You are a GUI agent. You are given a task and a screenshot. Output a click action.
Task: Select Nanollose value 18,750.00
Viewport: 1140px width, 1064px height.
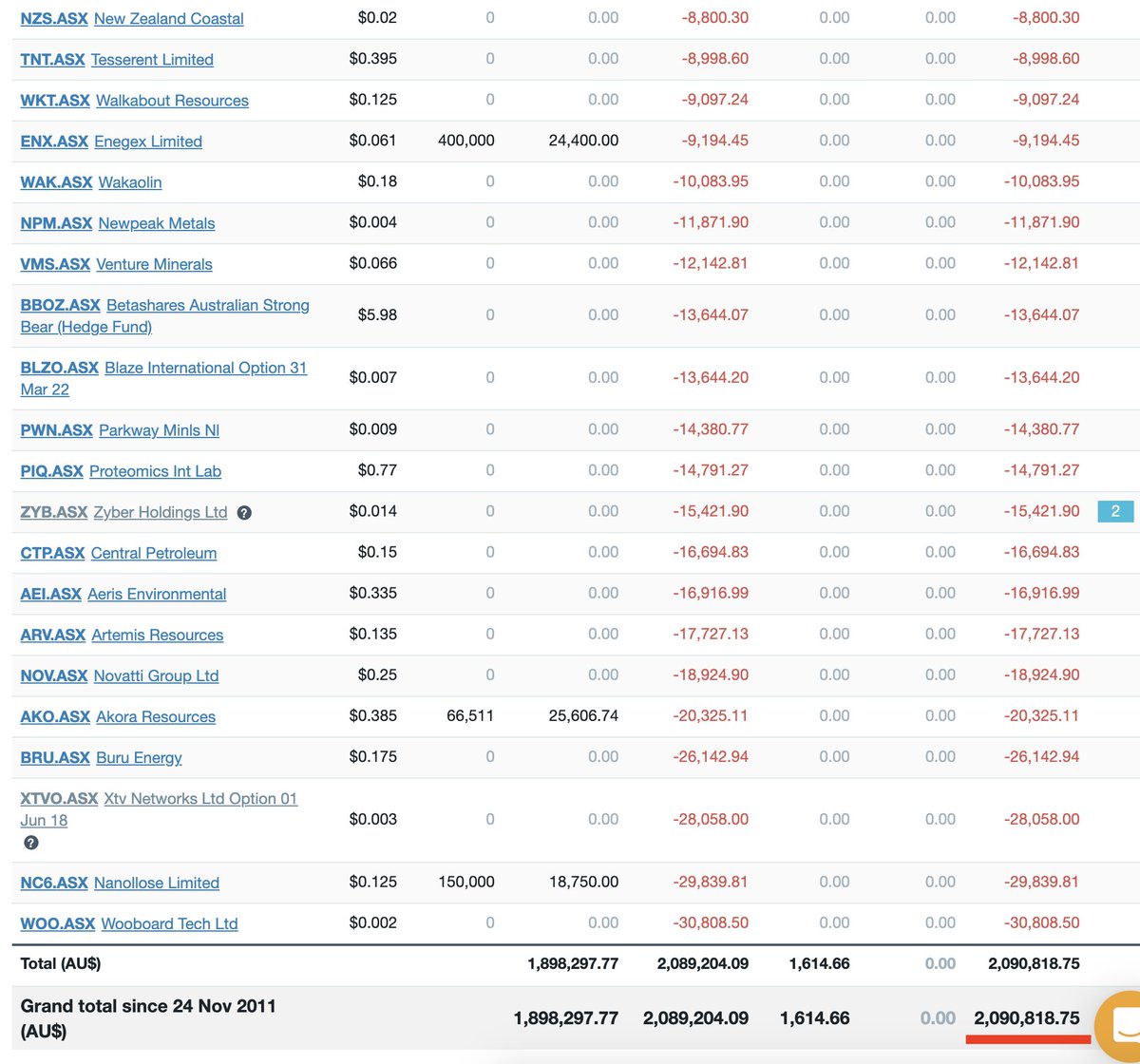tap(583, 882)
